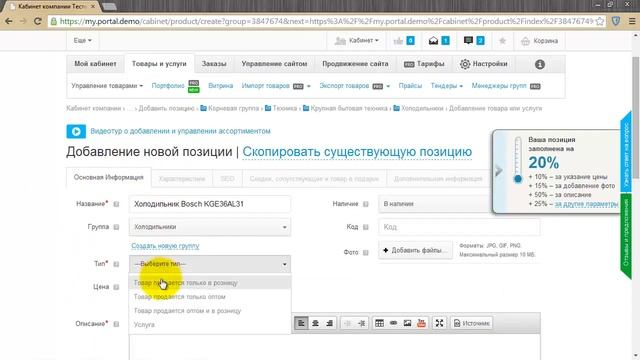Image resolution: width=640 pixels, height=360 pixels.
Task: Increase indent in editor toolbar
Action: pos(362,323)
